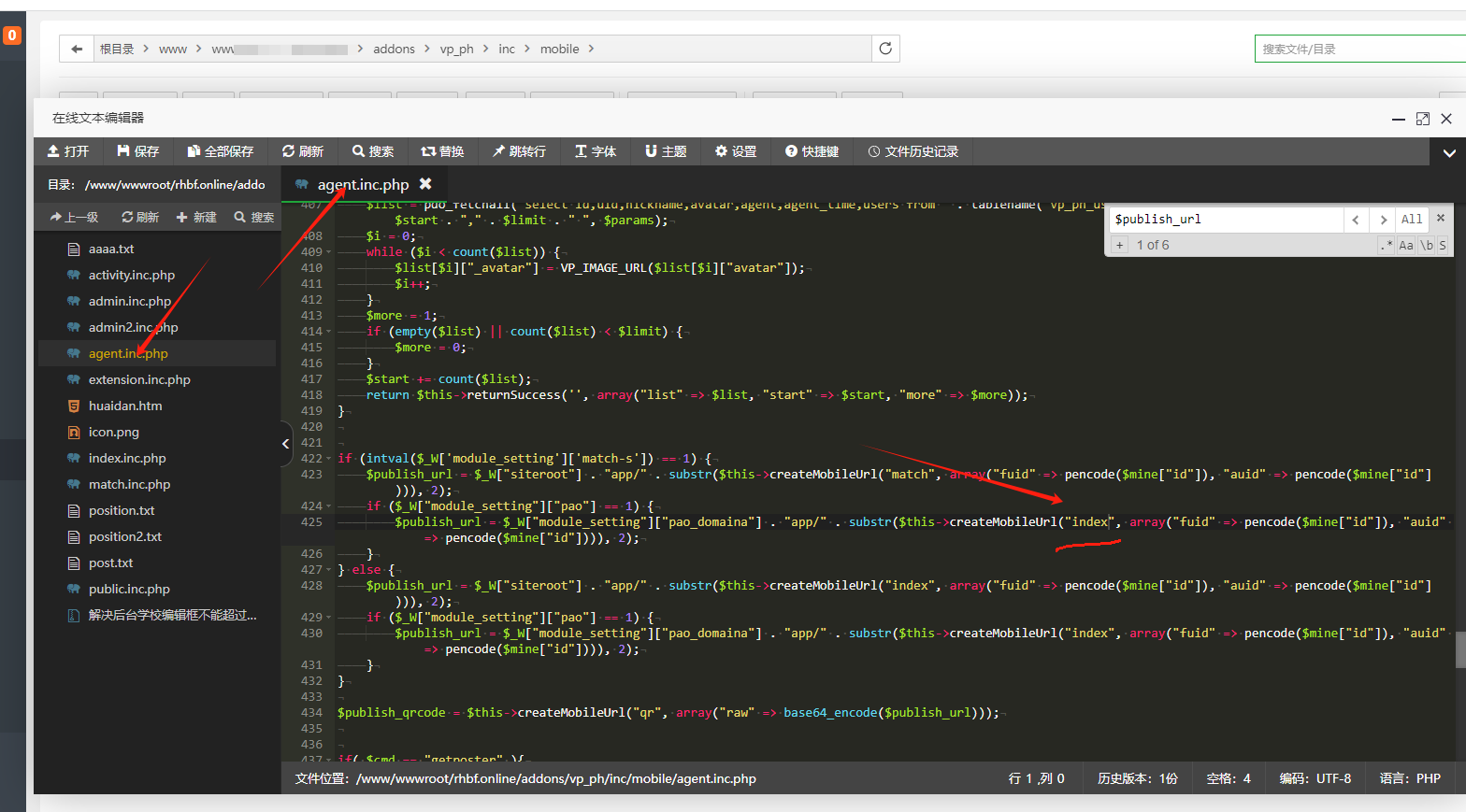Toggle whole-word search (\b)
1466x812 pixels.
(x=1427, y=245)
